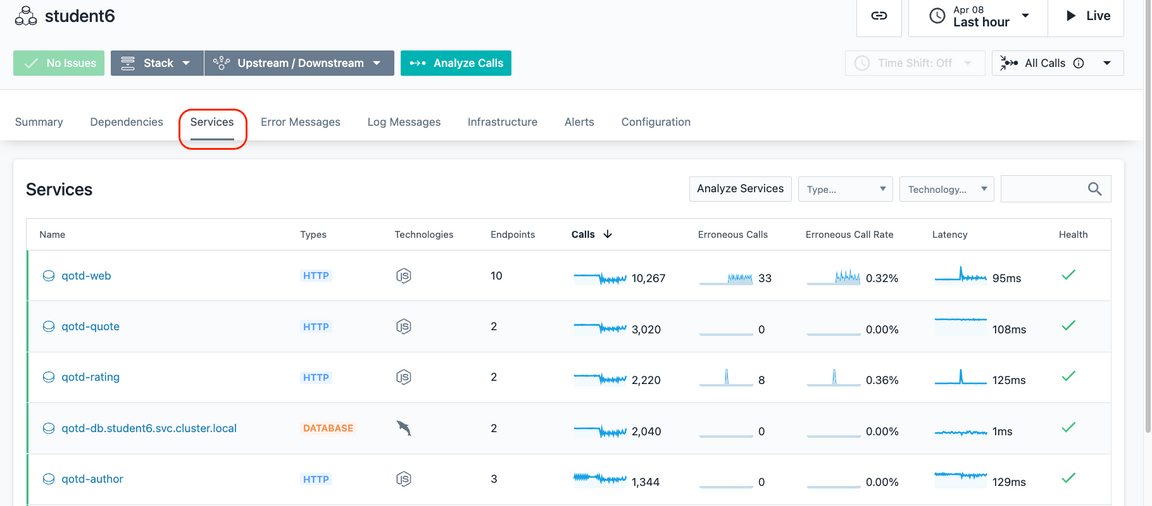This screenshot has width=1152, height=506.
Task: Click the service icon beside qotd-quote
Action: click(x=49, y=327)
